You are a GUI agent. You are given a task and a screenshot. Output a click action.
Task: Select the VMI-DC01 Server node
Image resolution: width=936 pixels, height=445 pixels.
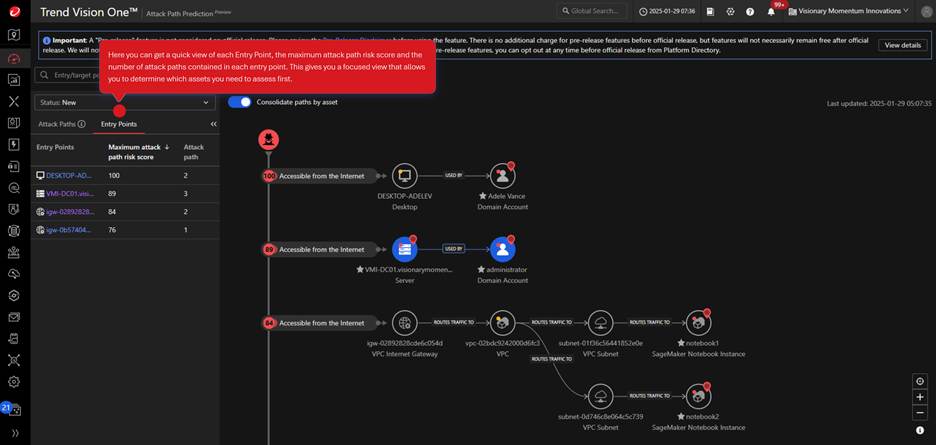pyautogui.click(x=404, y=250)
